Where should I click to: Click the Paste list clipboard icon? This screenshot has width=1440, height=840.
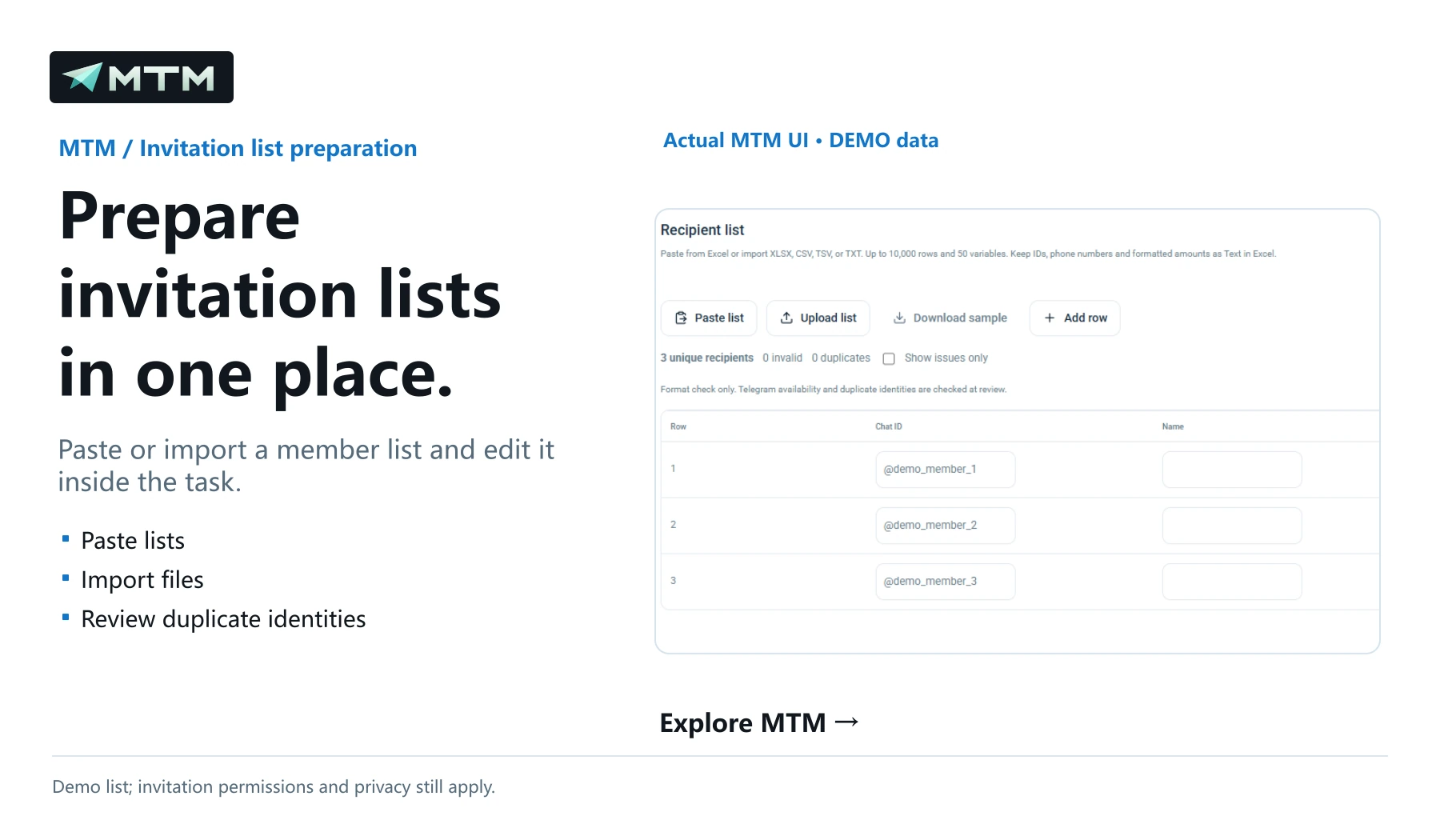pyautogui.click(x=681, y=318)
